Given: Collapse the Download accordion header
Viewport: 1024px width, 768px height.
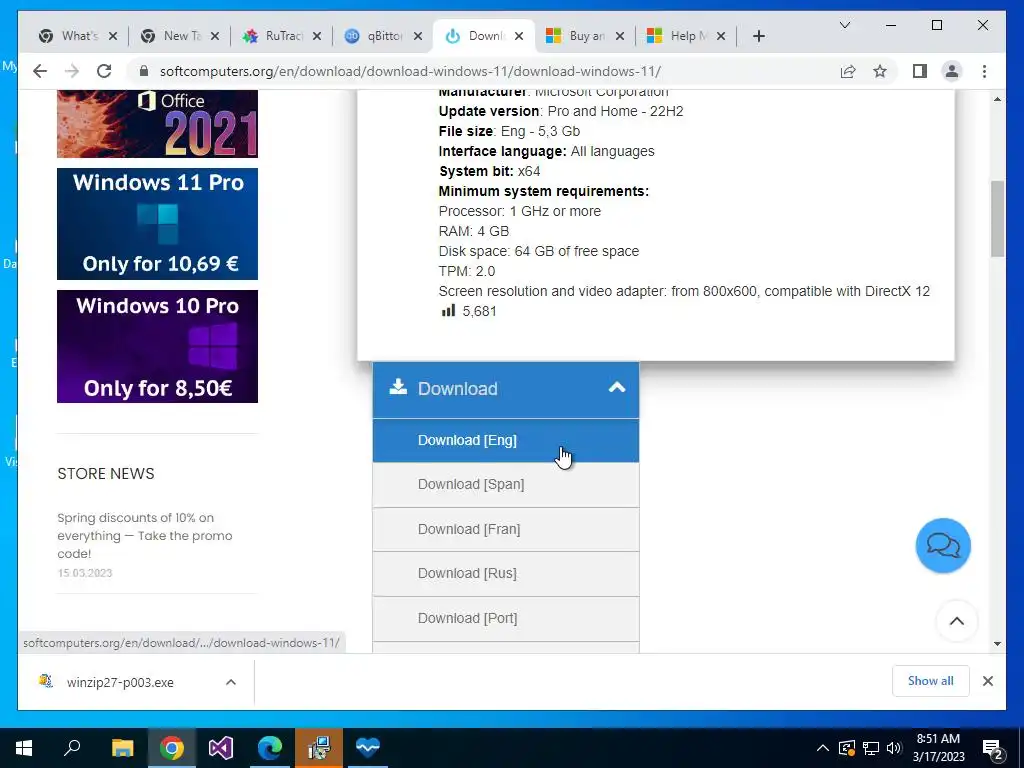Looking at the screenshot, I should coord(505,389).
